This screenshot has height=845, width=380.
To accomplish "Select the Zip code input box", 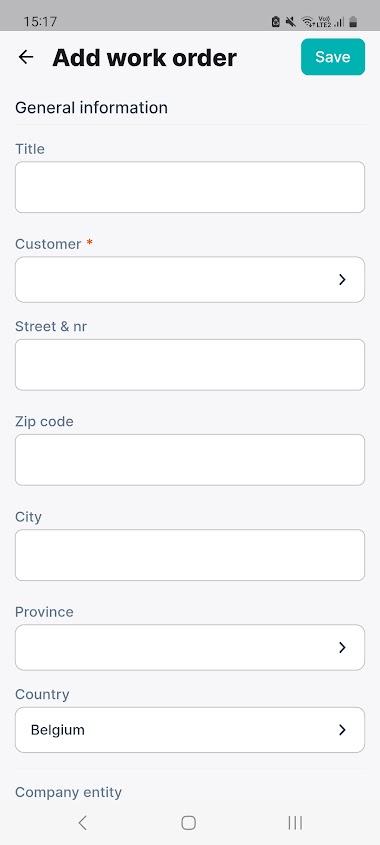I will (x=190, y=460).
